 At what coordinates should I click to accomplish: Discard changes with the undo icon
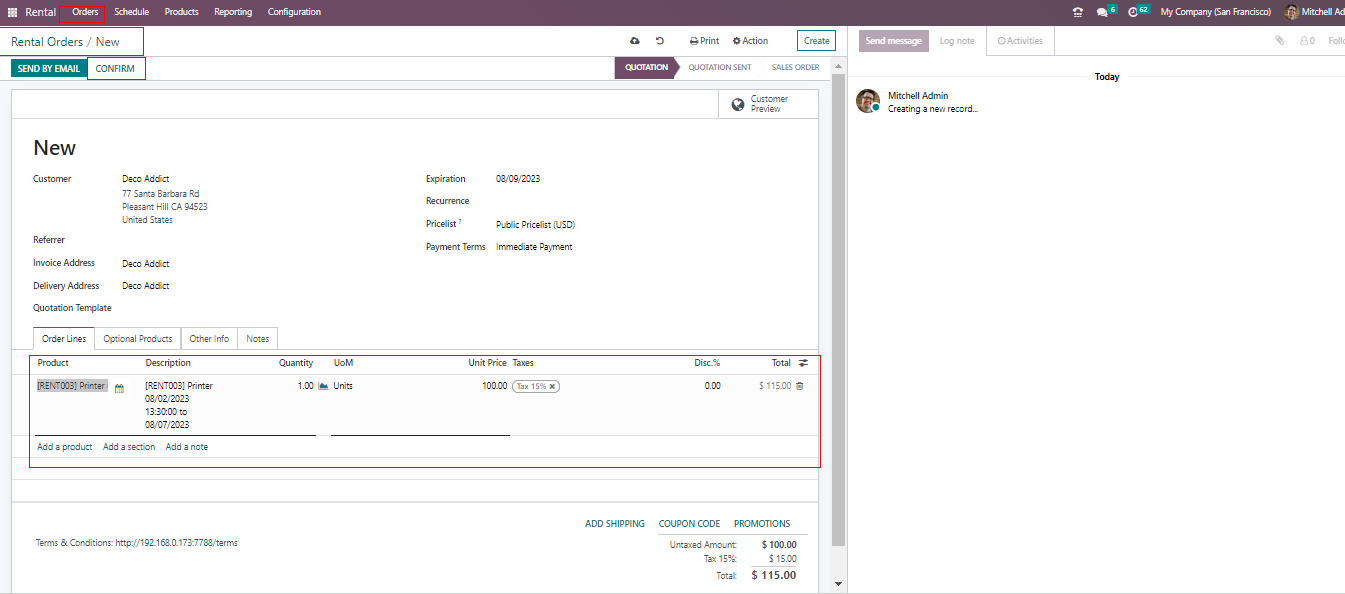[x=660, y=41]
